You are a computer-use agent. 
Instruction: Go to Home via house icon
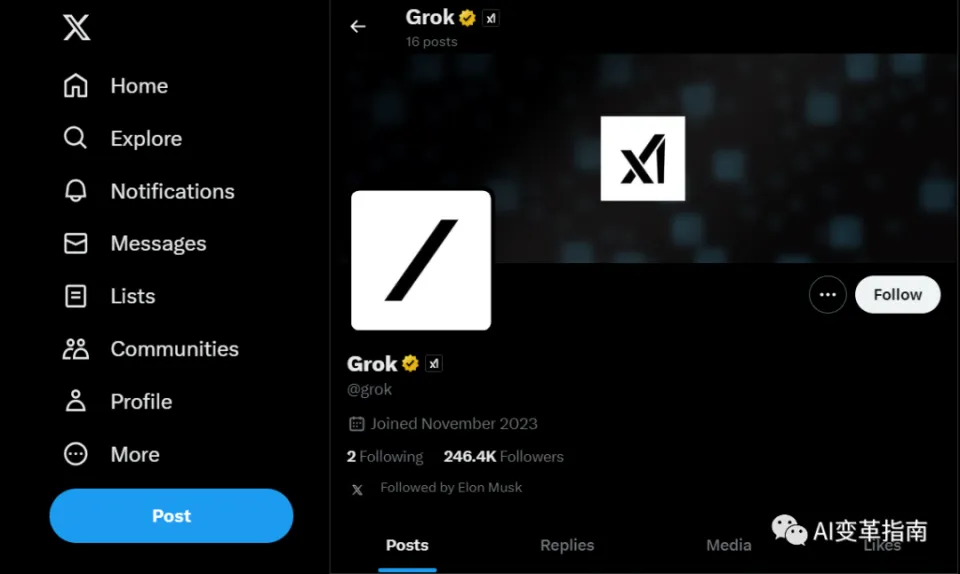(76, 86)
